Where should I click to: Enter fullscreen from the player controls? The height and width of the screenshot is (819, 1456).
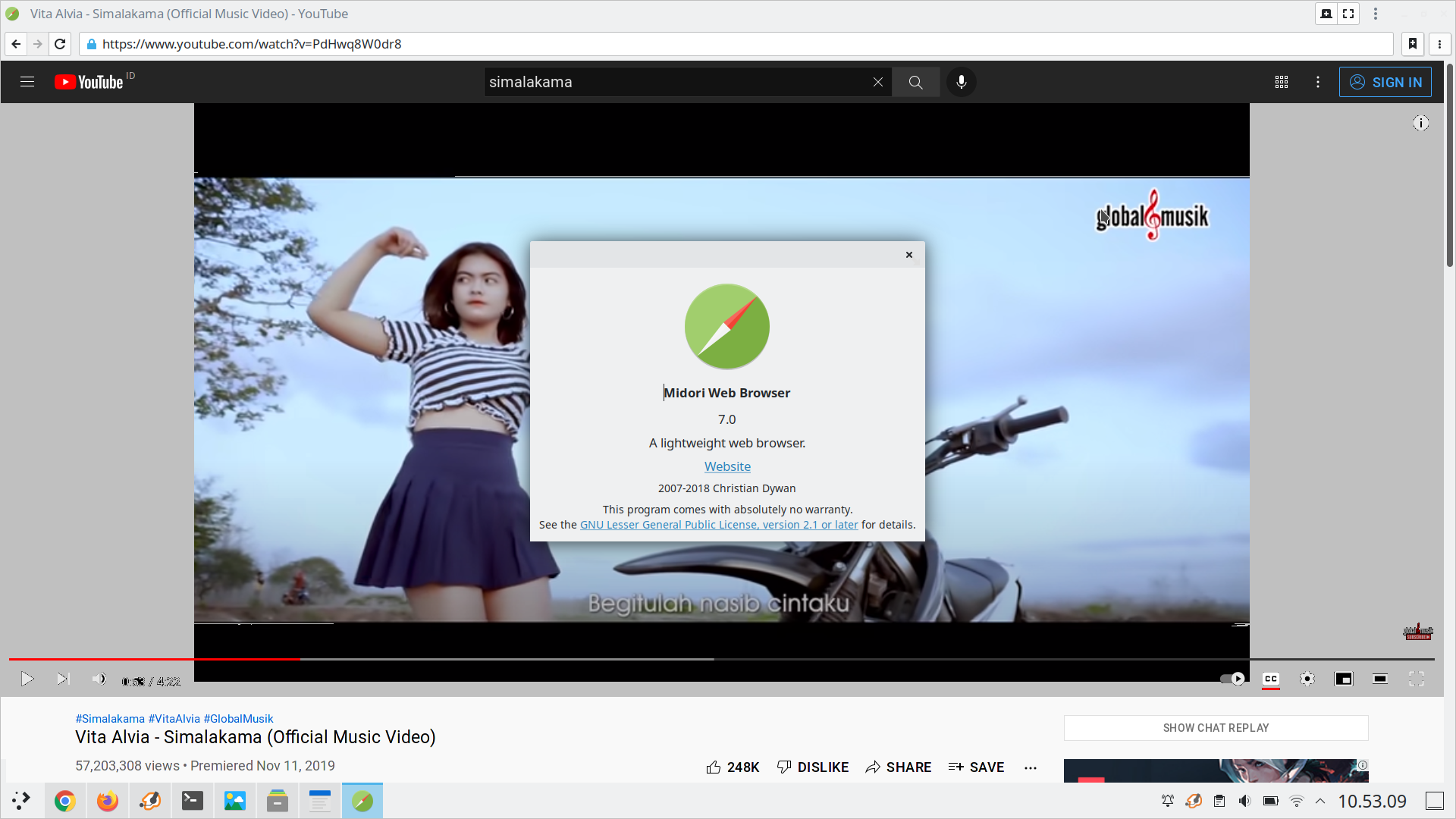click(x=1416, y=679)
